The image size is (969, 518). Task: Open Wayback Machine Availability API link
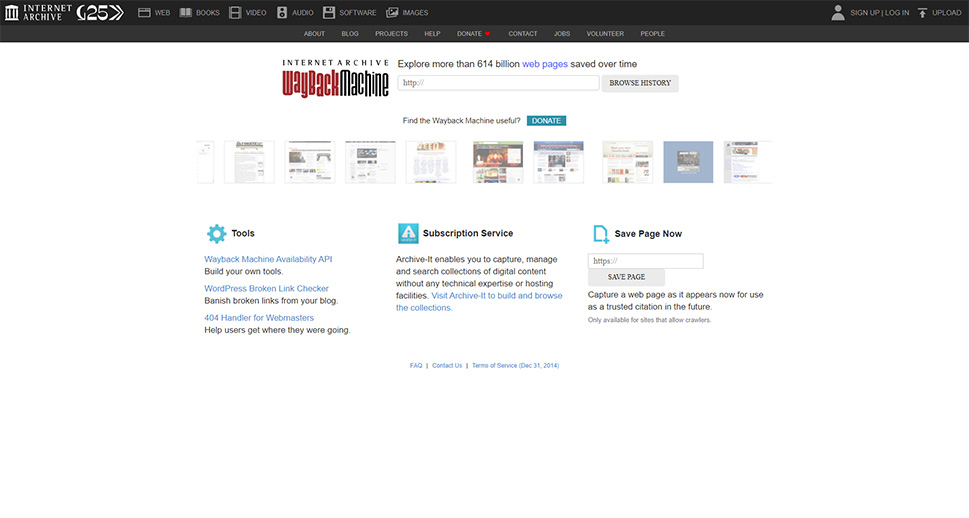(x=268, y=259)
